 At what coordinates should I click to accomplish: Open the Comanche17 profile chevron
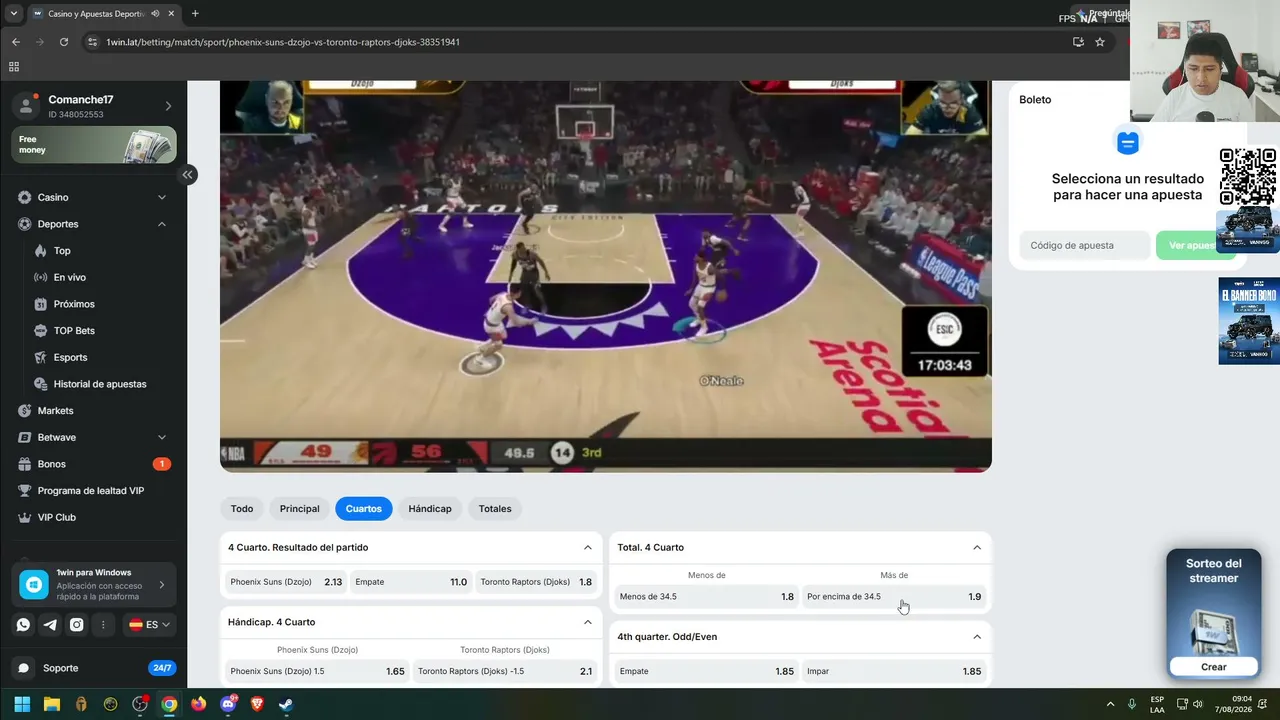168,106
